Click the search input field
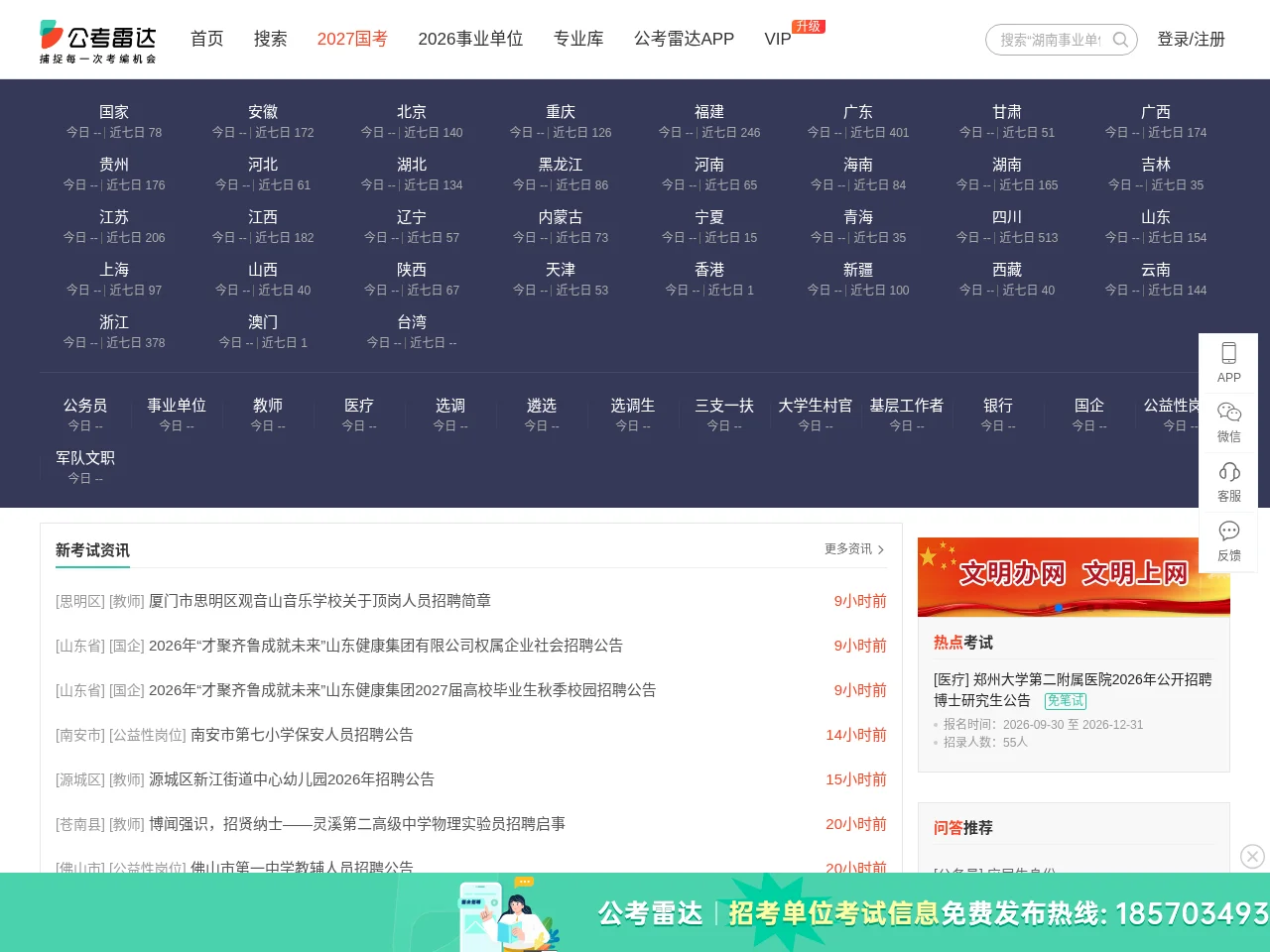This screenshot has width=1270, height=952. (x=1050, y=40)
